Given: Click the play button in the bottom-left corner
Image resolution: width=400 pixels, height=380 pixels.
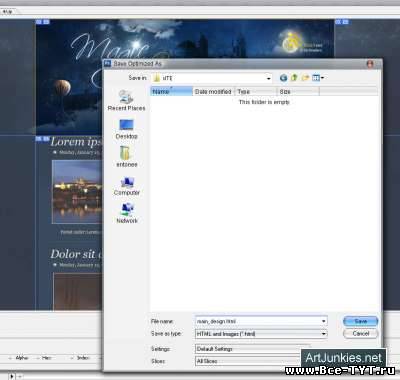Looking at the screenshot, I should [11, 376].
